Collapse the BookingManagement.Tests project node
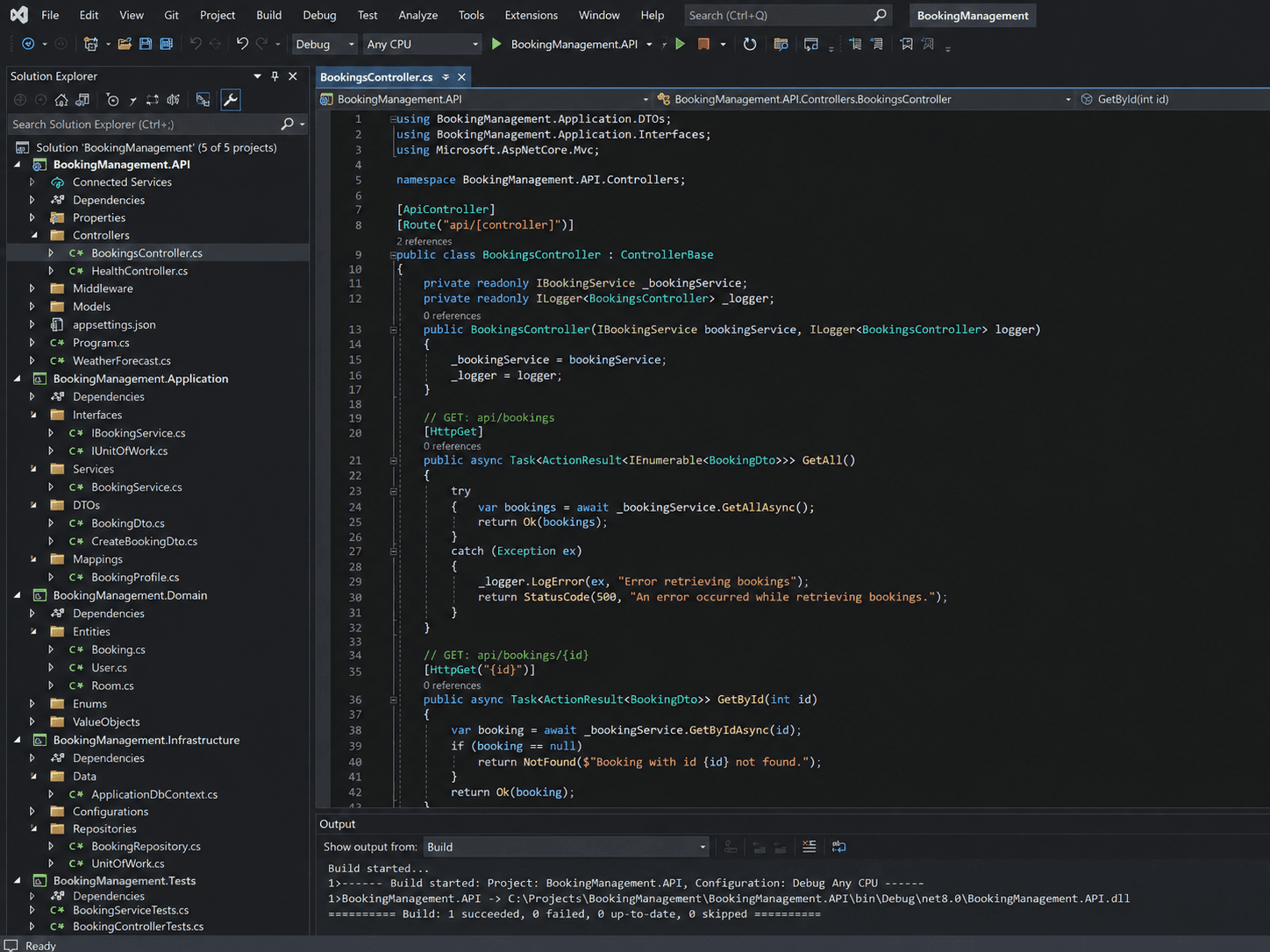 point(18,880)
